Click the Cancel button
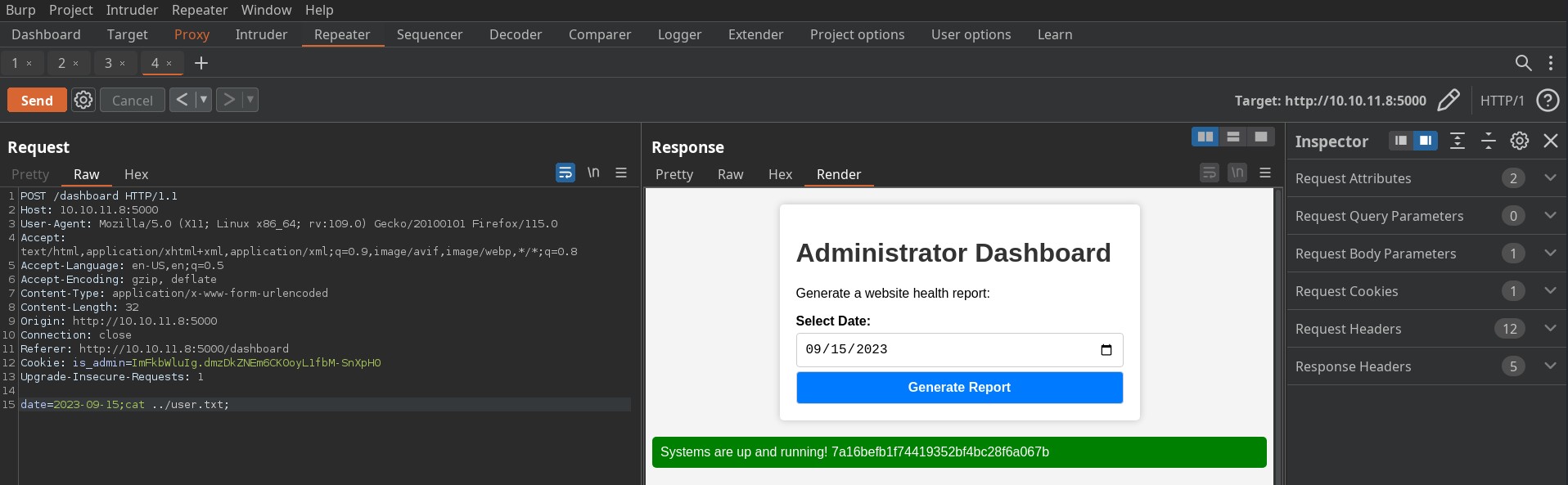1568x485 pixels. tap(132, 100)
